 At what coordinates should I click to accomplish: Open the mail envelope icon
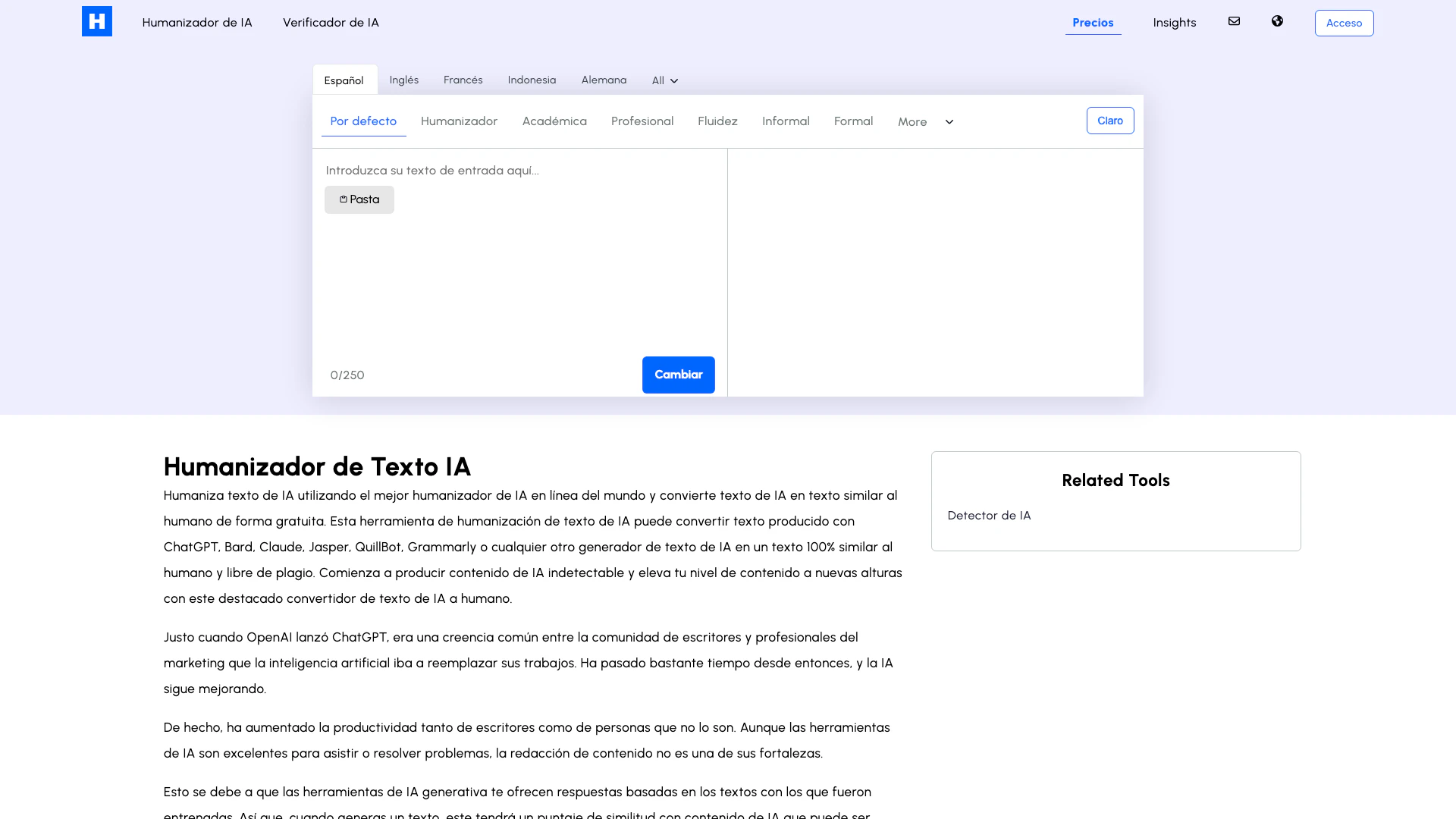point(1234,21)
